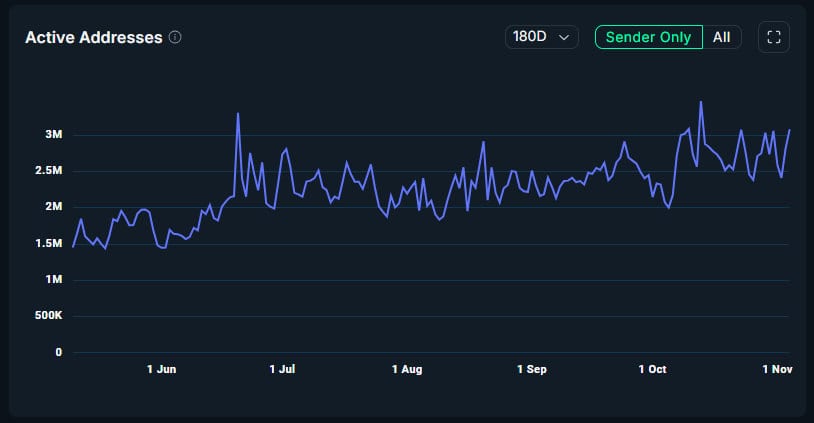The height and width of the screenshot is (423, 814).
Task: Select the 1 Aug axis marker
Action: 406,370
